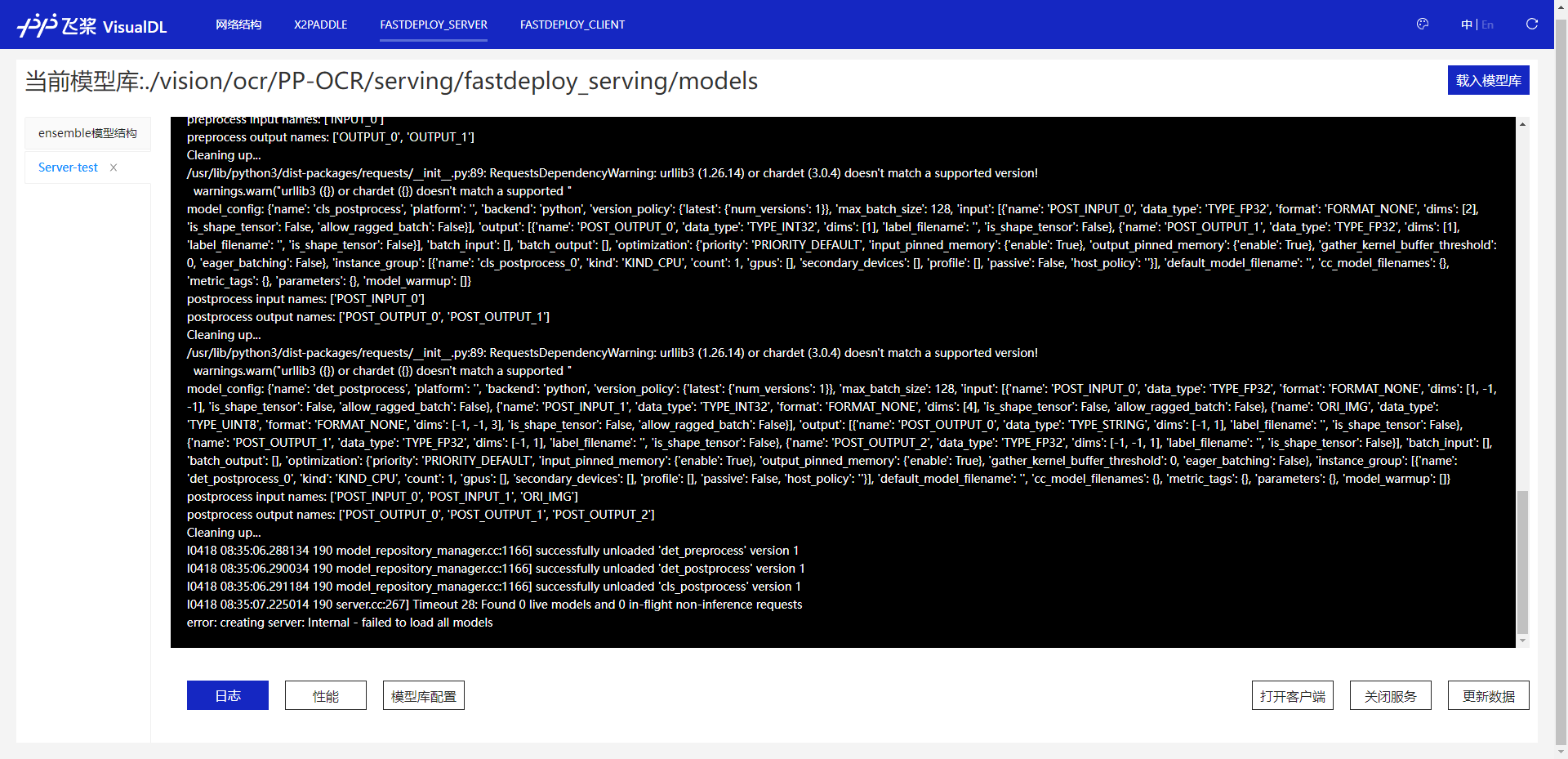Click the page scrollbar down arrow
Viewport: 1568px width, 759px height.
1561,752
